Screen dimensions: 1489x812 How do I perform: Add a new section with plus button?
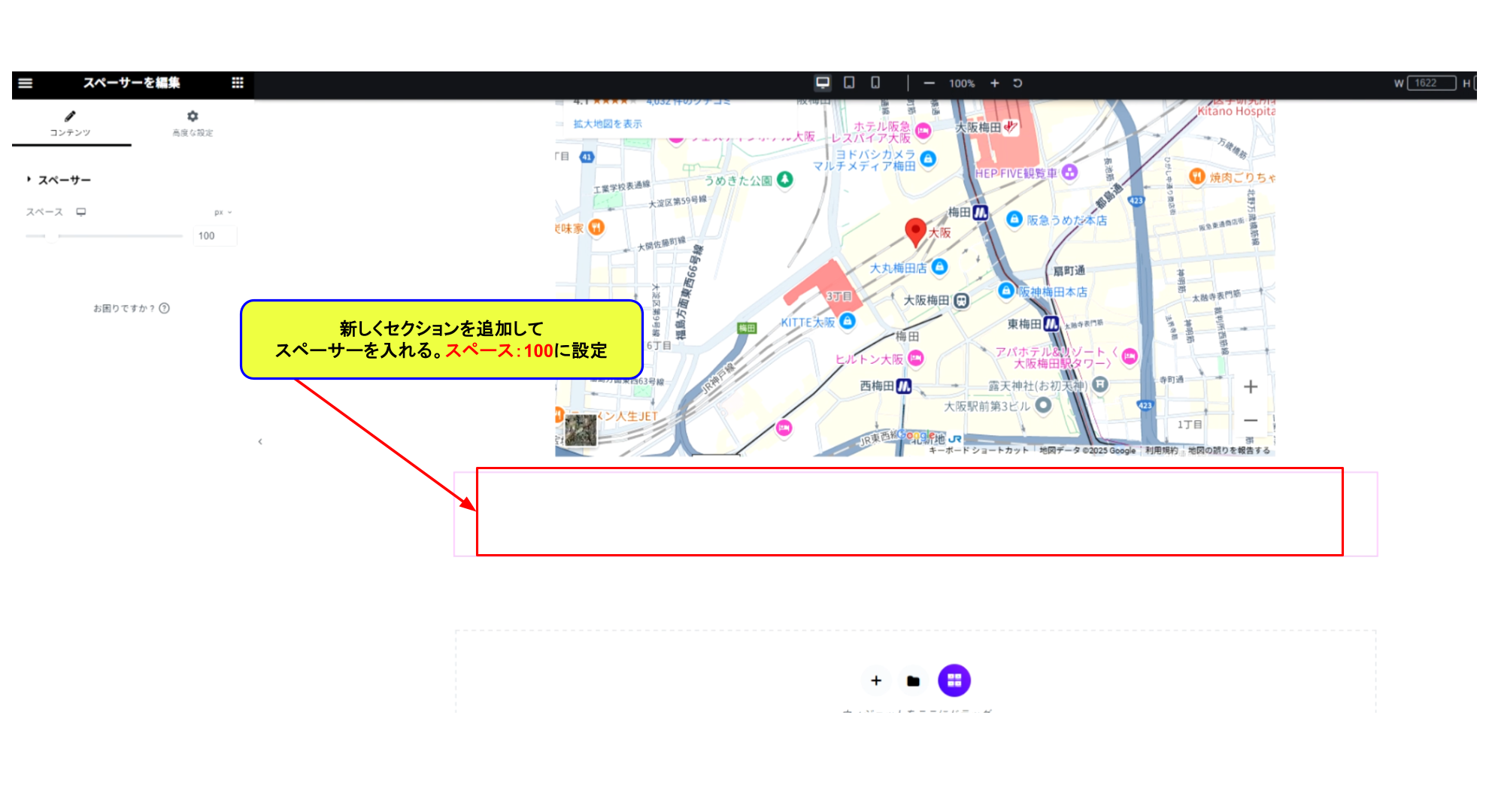(876, 680)
